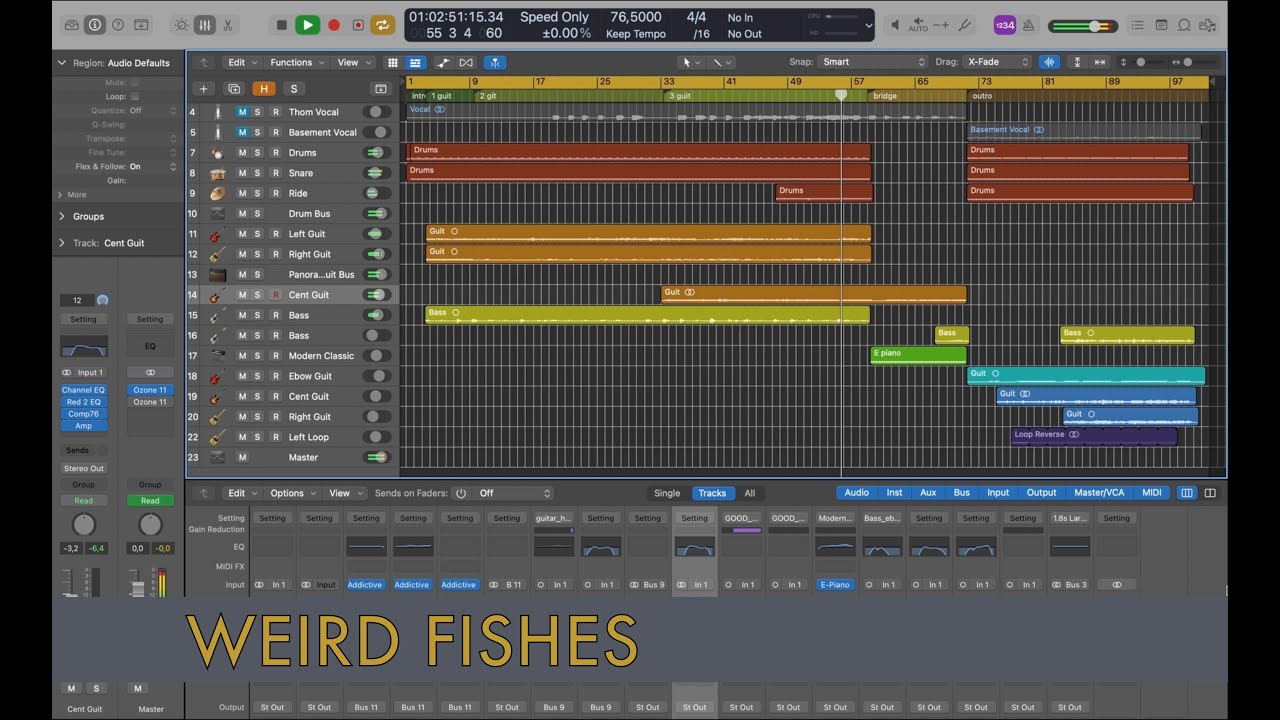Collapse the Region Audio Defaults section
The width and height of the screenshot is (1280, 720).
[61, 62]
